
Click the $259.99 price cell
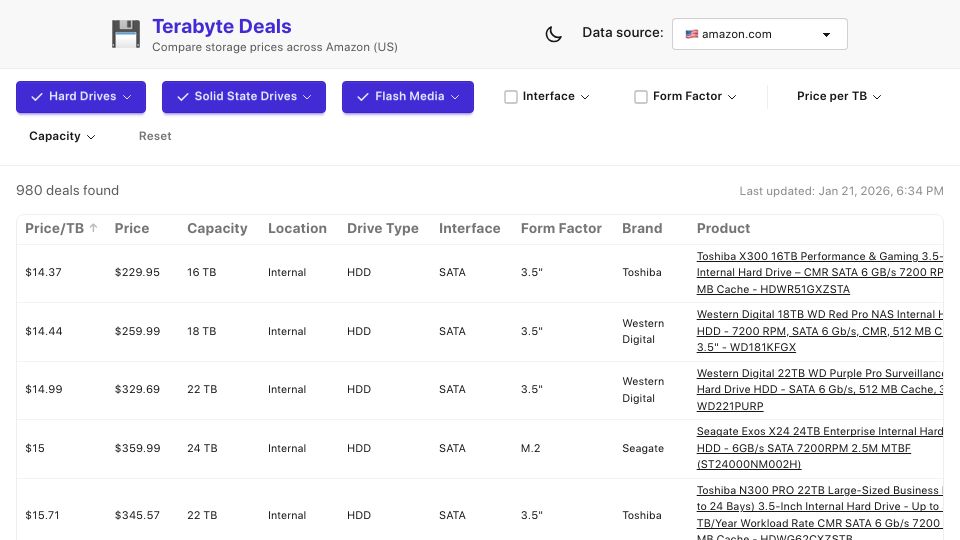(x=137, y=331)
